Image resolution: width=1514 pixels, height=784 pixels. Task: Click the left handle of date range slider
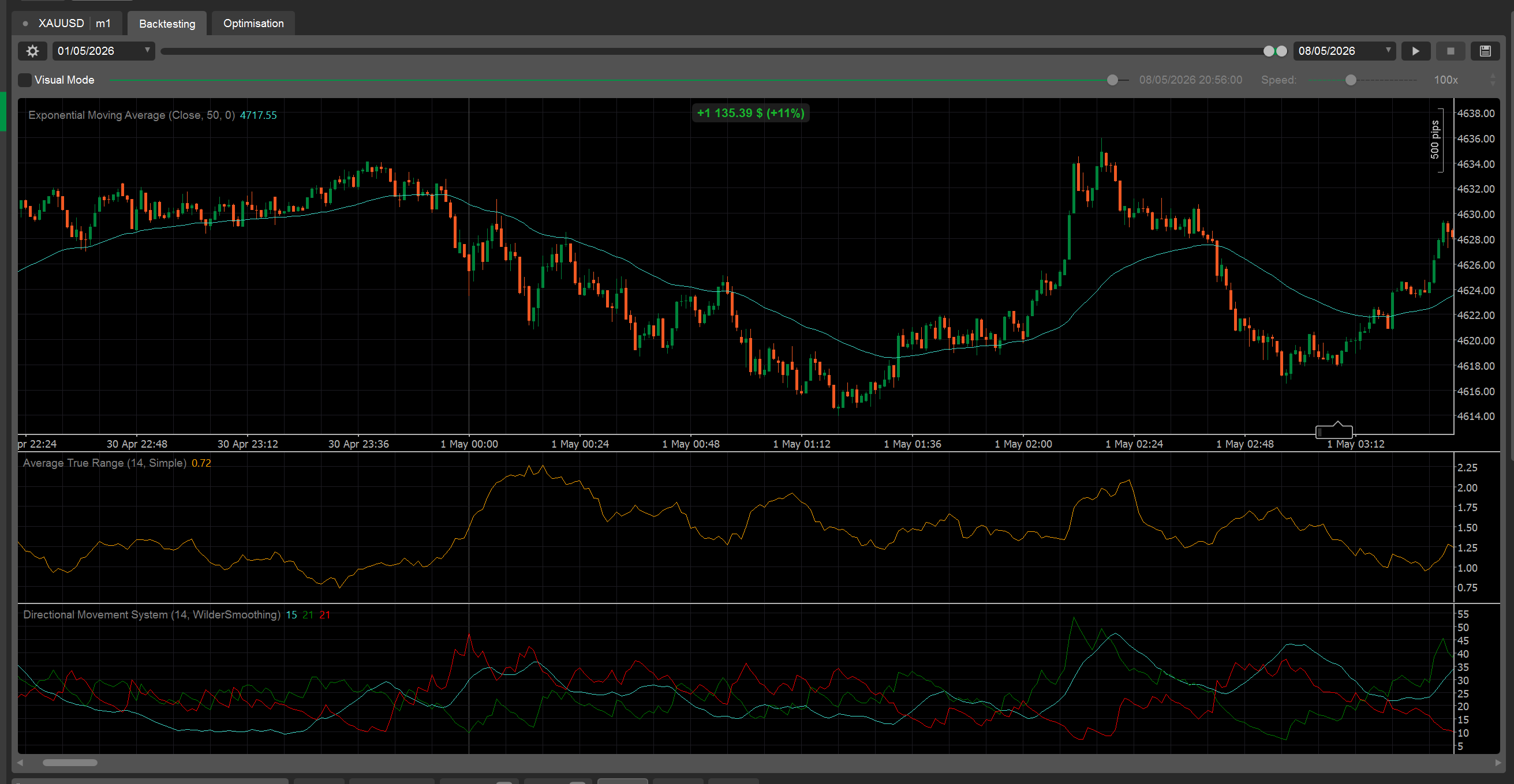coord(1269,51)
